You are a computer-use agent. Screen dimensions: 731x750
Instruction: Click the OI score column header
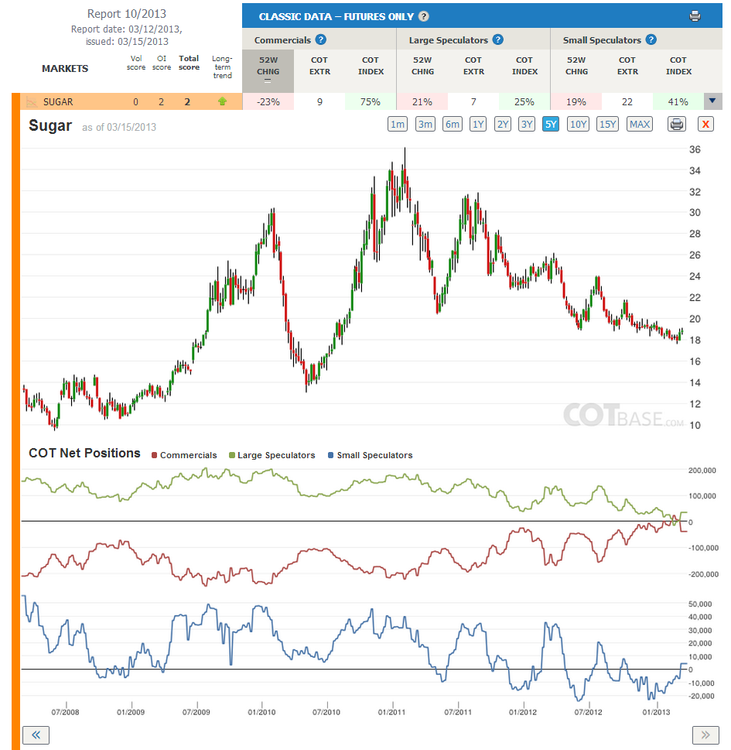[x=162, y=63]
